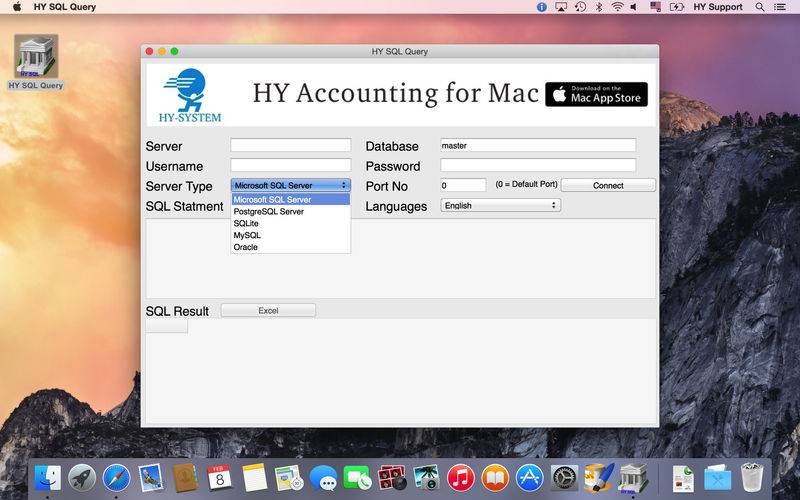
Task: Click the Excel export button
Action: pyautogui.click(x=268, y=310)
